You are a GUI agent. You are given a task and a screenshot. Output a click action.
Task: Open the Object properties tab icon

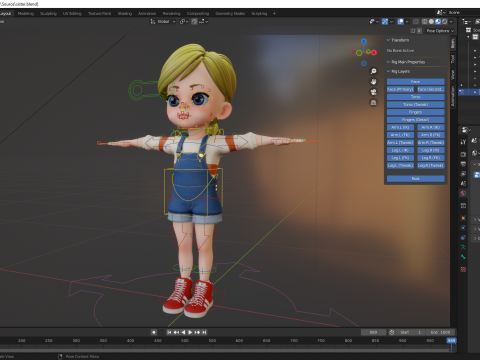click(x=463, y=218)
